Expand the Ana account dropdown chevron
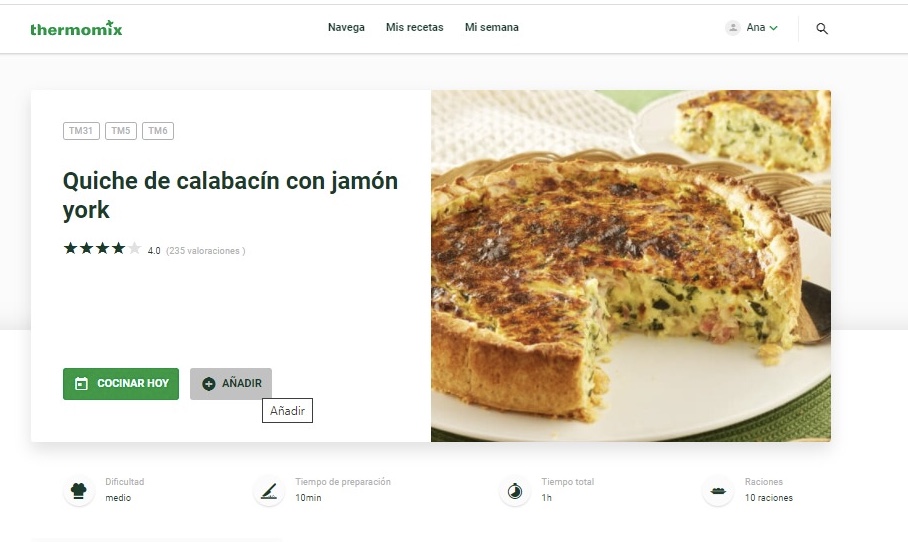908x542 pixels. click(773, 28)
